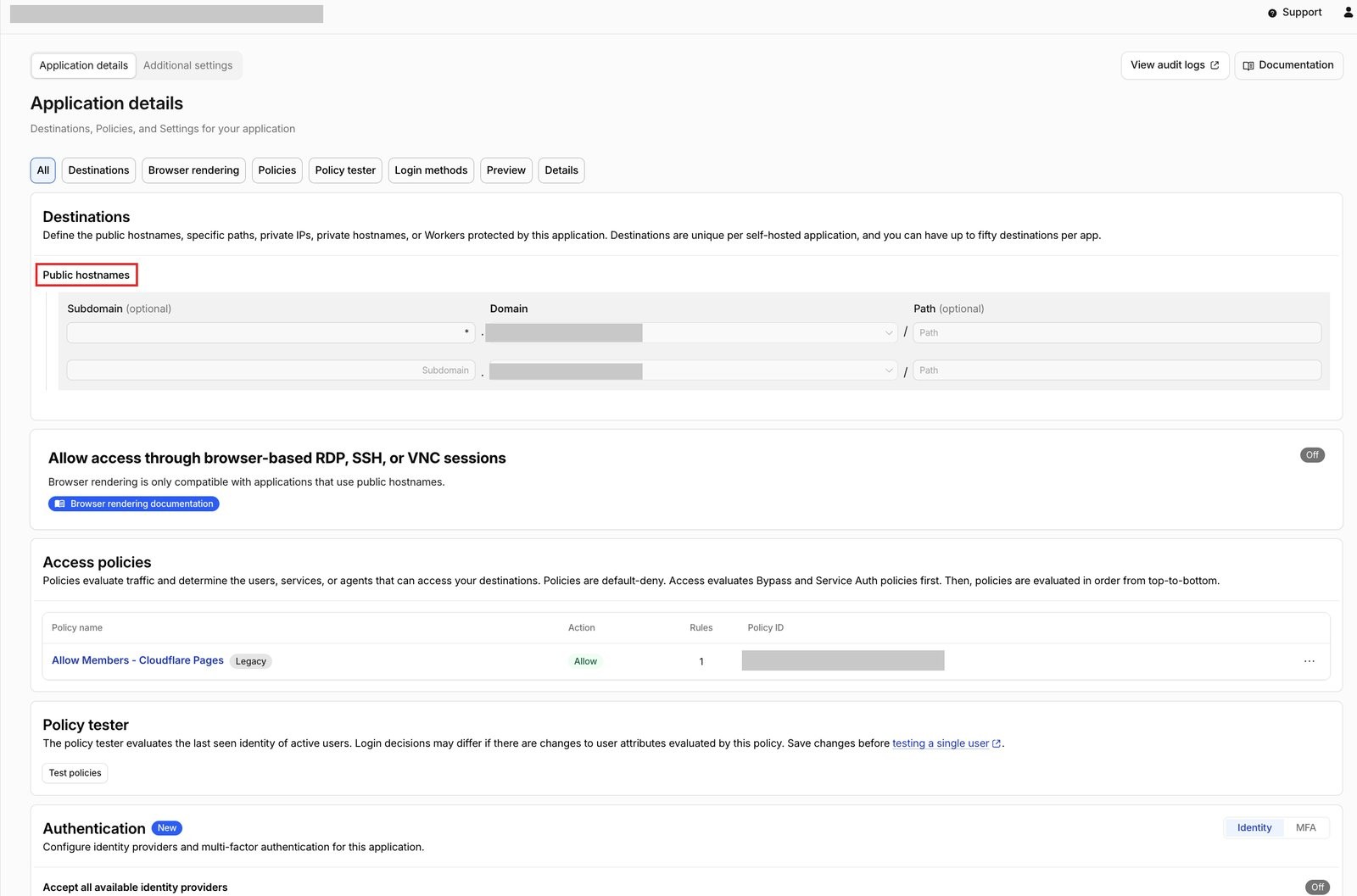Open Allow Members - Cloudflare Pages policy

coord(137,660)
